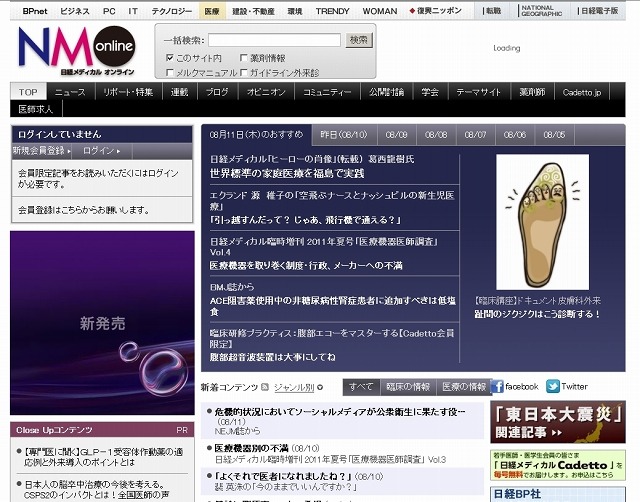Switch to the 08/09 tab
Screen dimensions: 640x502
(x=396, y=135)
